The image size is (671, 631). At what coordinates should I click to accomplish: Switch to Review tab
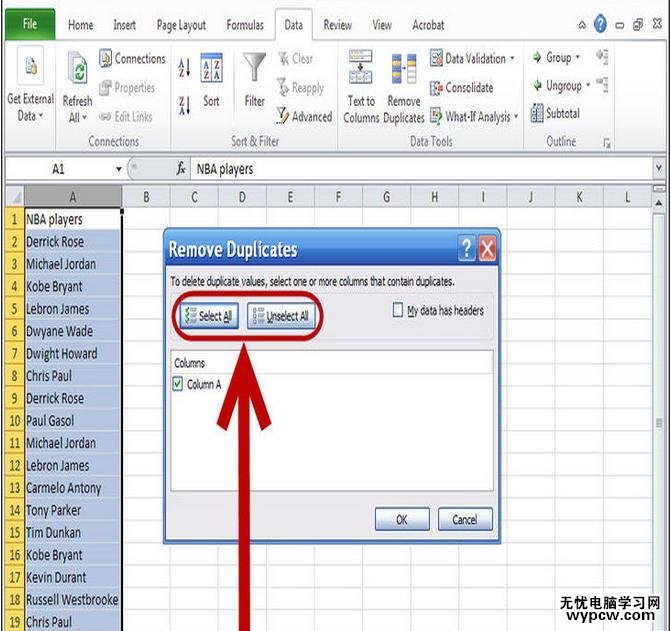click(337, 25)
